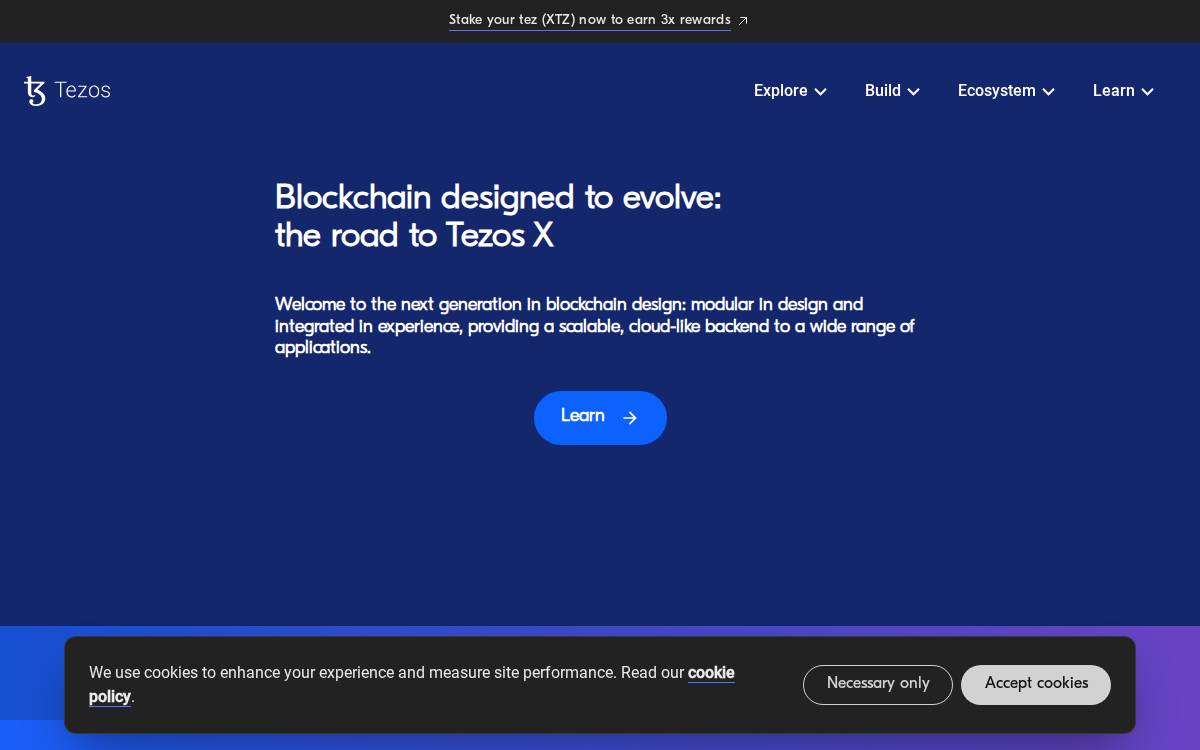Screen dimensions: 1200x750
Task: Expand the Learn navigation chevron arrow
Action: pos(1147,92)
